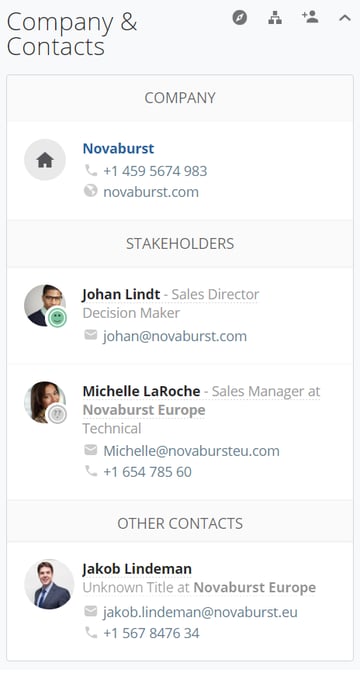360x673 pixels.
Task: Email johan@novaburst.com
Action: 175,336
